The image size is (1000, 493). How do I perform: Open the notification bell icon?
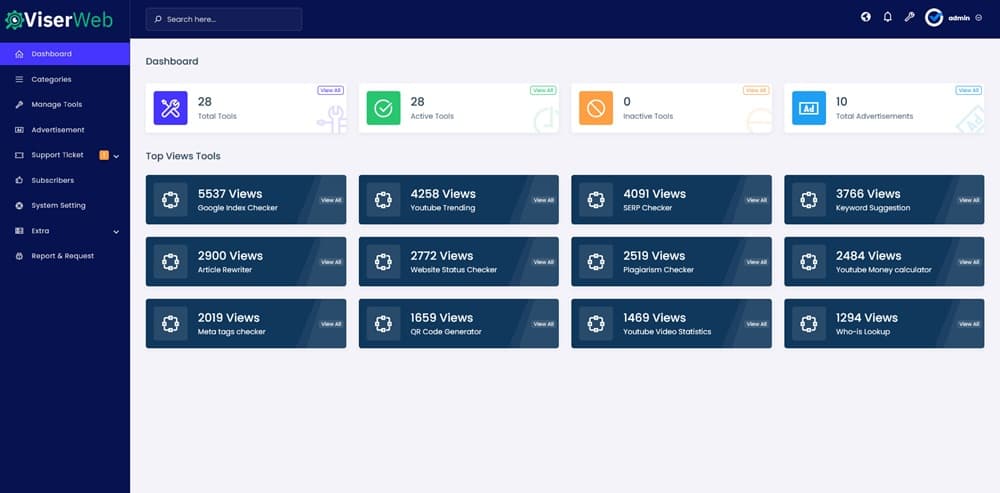(887, 17)
